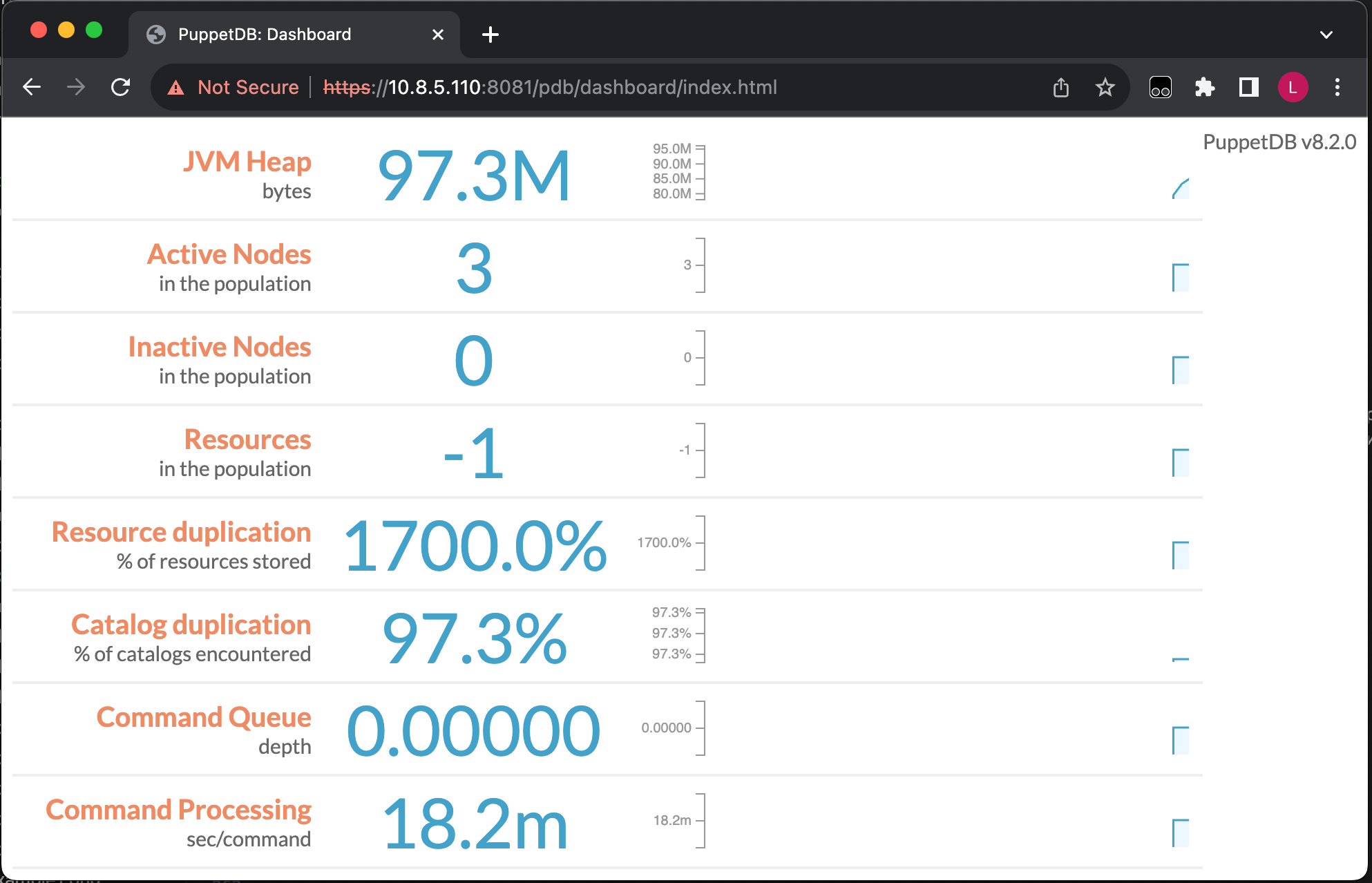Click the Active Nodes value 3
The height and width of the screenshot is (883, 1372).
click(x=475, y=269)
